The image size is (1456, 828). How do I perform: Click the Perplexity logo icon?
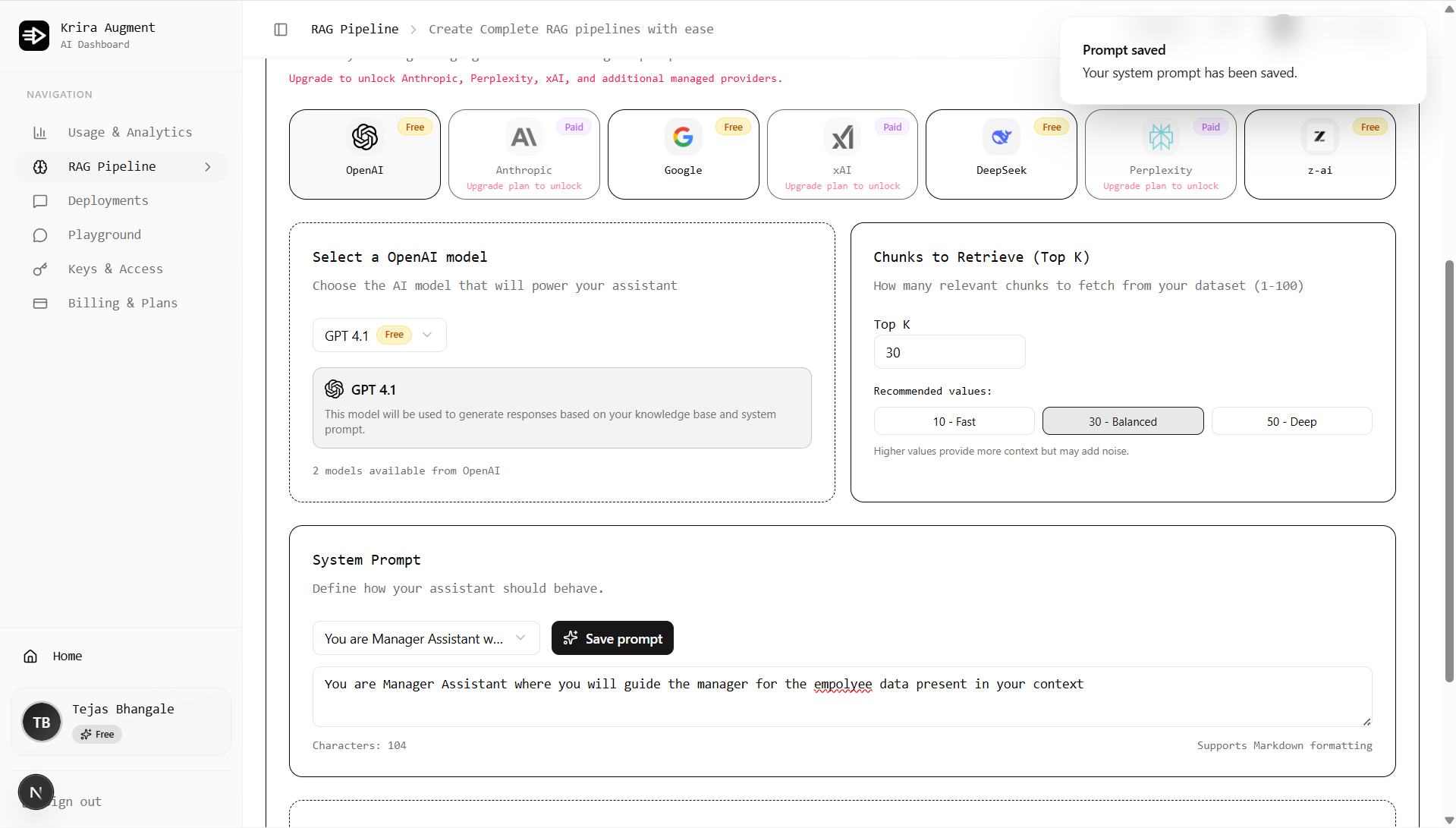click(1161, 137)
